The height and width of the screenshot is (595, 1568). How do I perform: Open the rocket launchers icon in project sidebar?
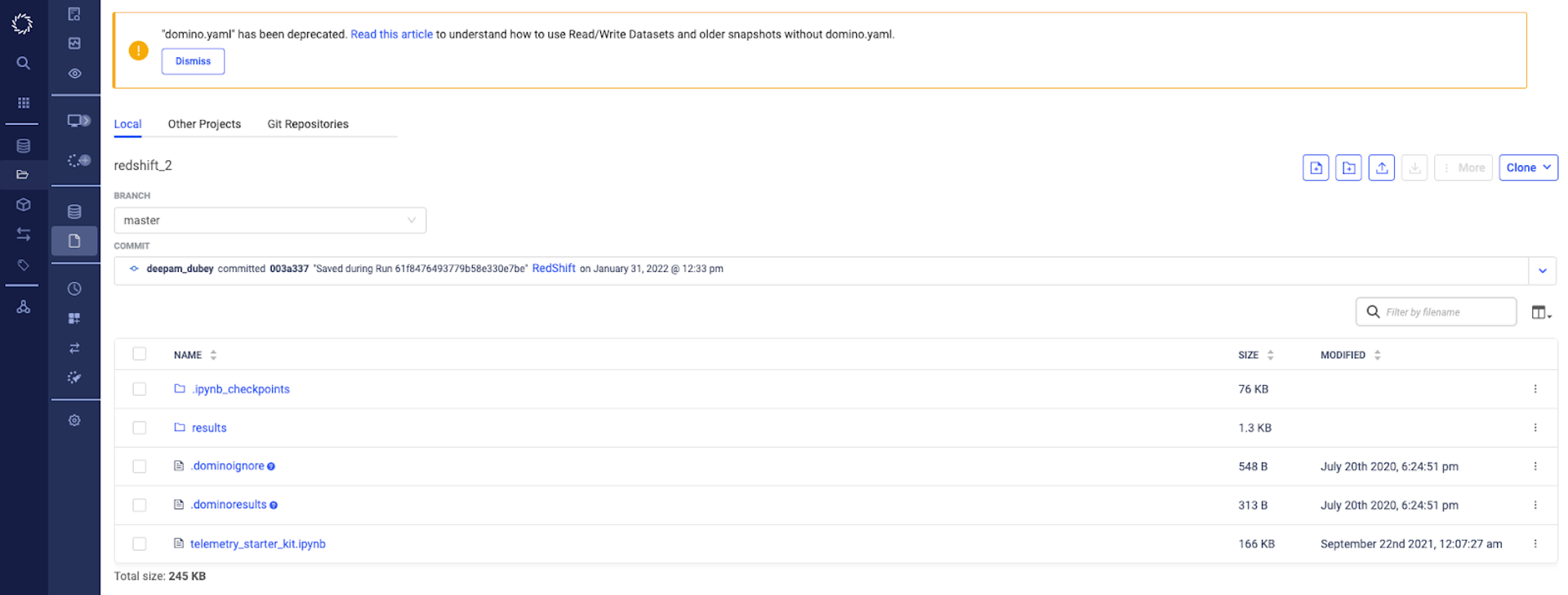[x=74, y=378]
